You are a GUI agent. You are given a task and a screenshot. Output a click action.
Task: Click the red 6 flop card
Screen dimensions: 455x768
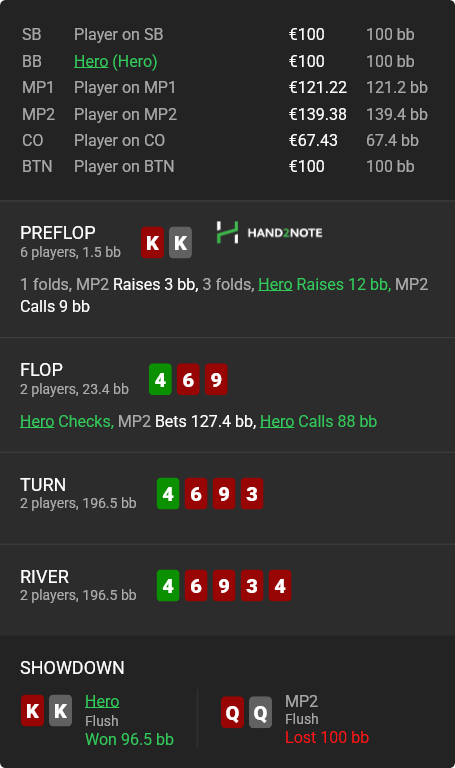point(188,379)
